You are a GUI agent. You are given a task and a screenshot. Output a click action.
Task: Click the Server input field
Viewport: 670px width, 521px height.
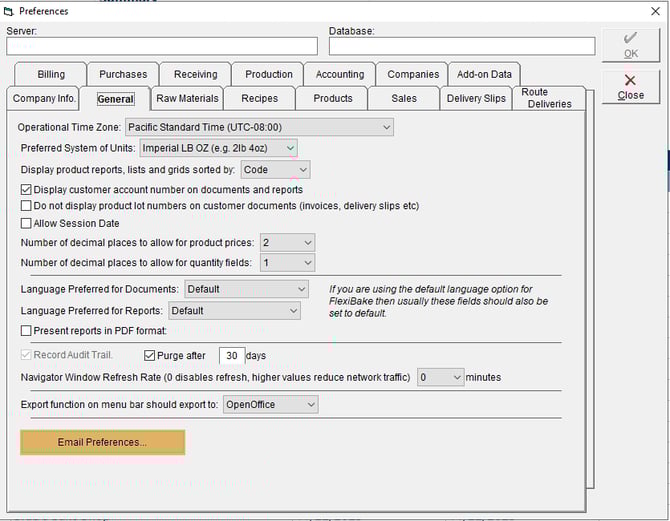162,46
